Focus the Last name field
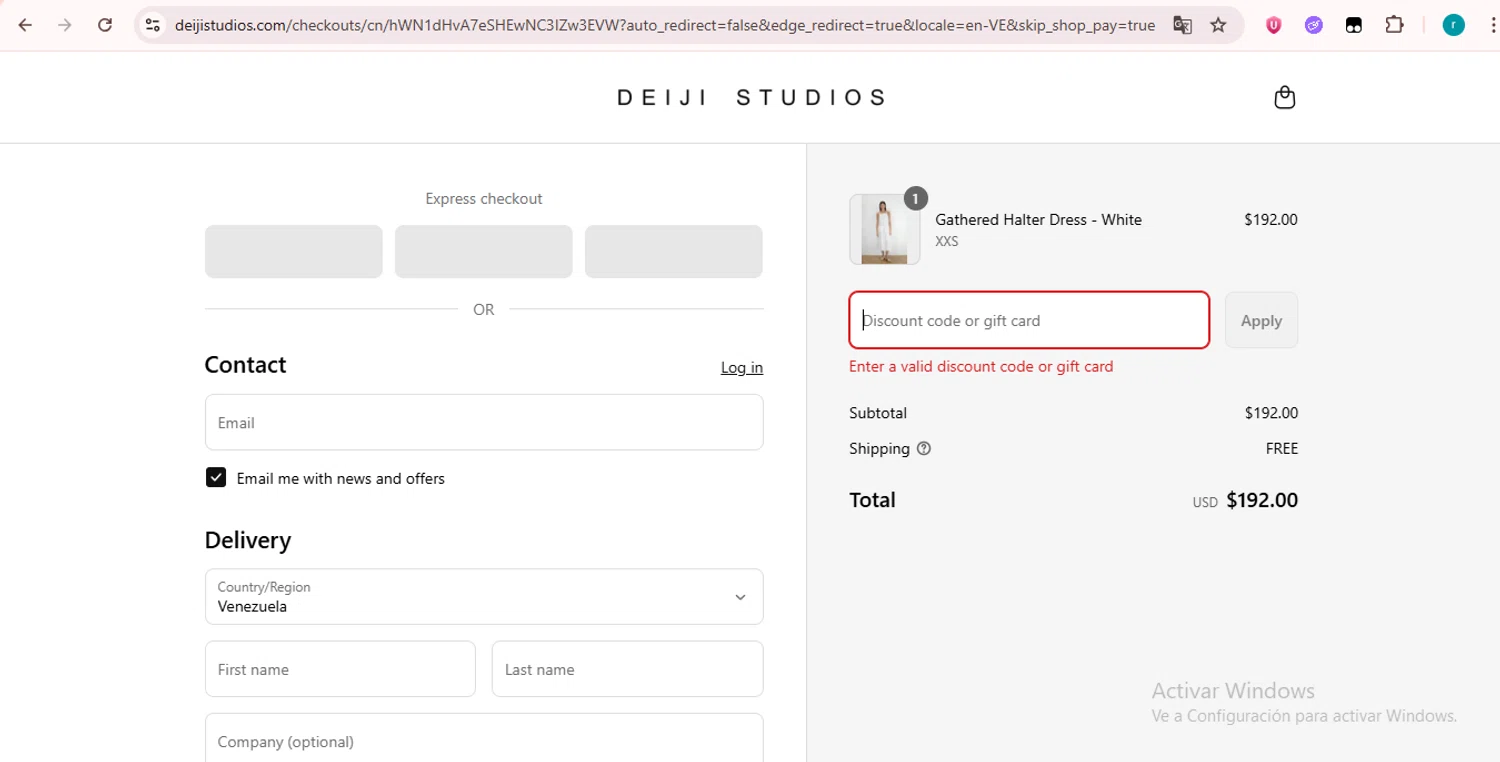Viewport: 1500px width, 762px height. click(628, 669)
